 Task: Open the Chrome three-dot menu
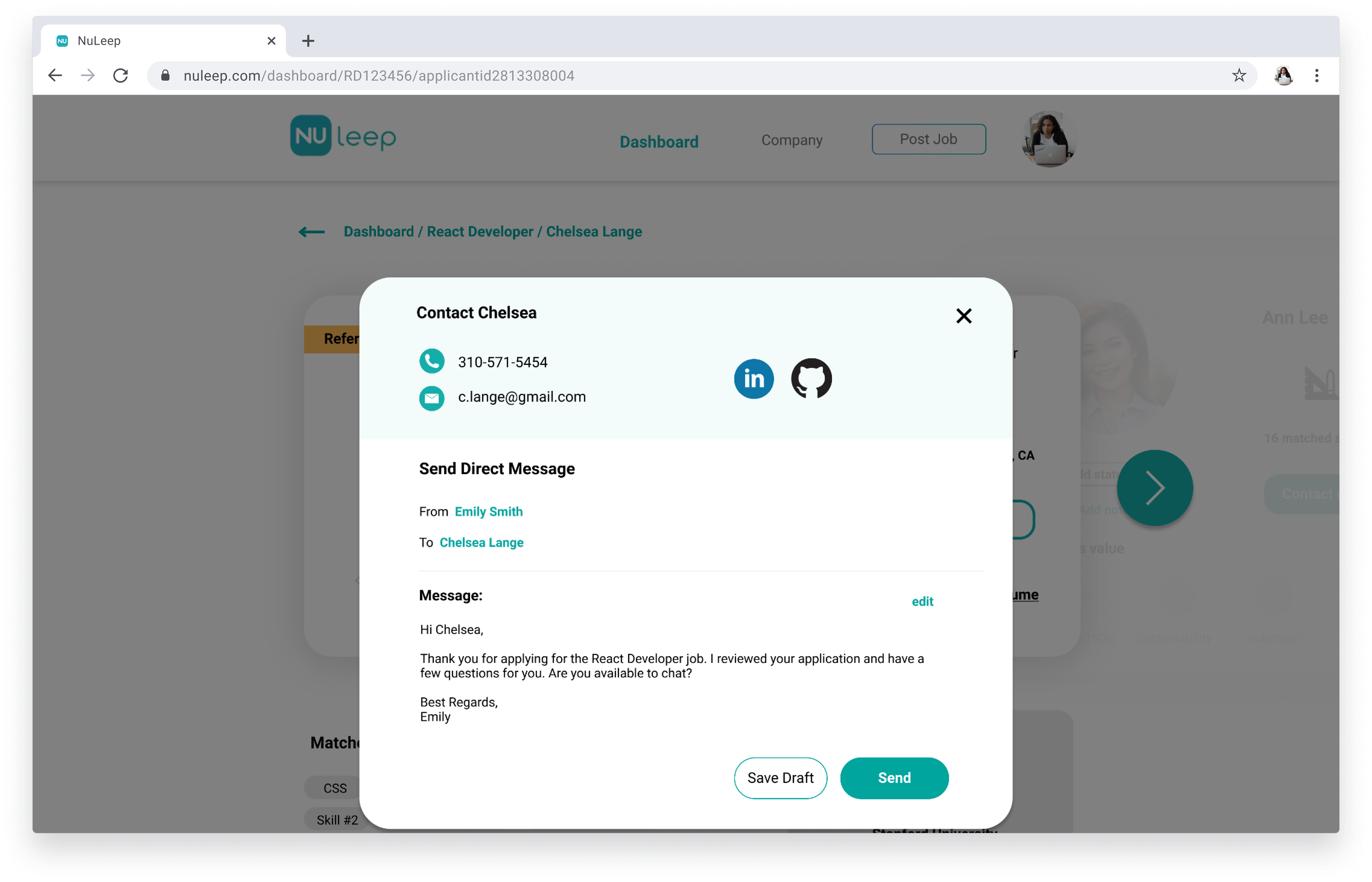1316,75
